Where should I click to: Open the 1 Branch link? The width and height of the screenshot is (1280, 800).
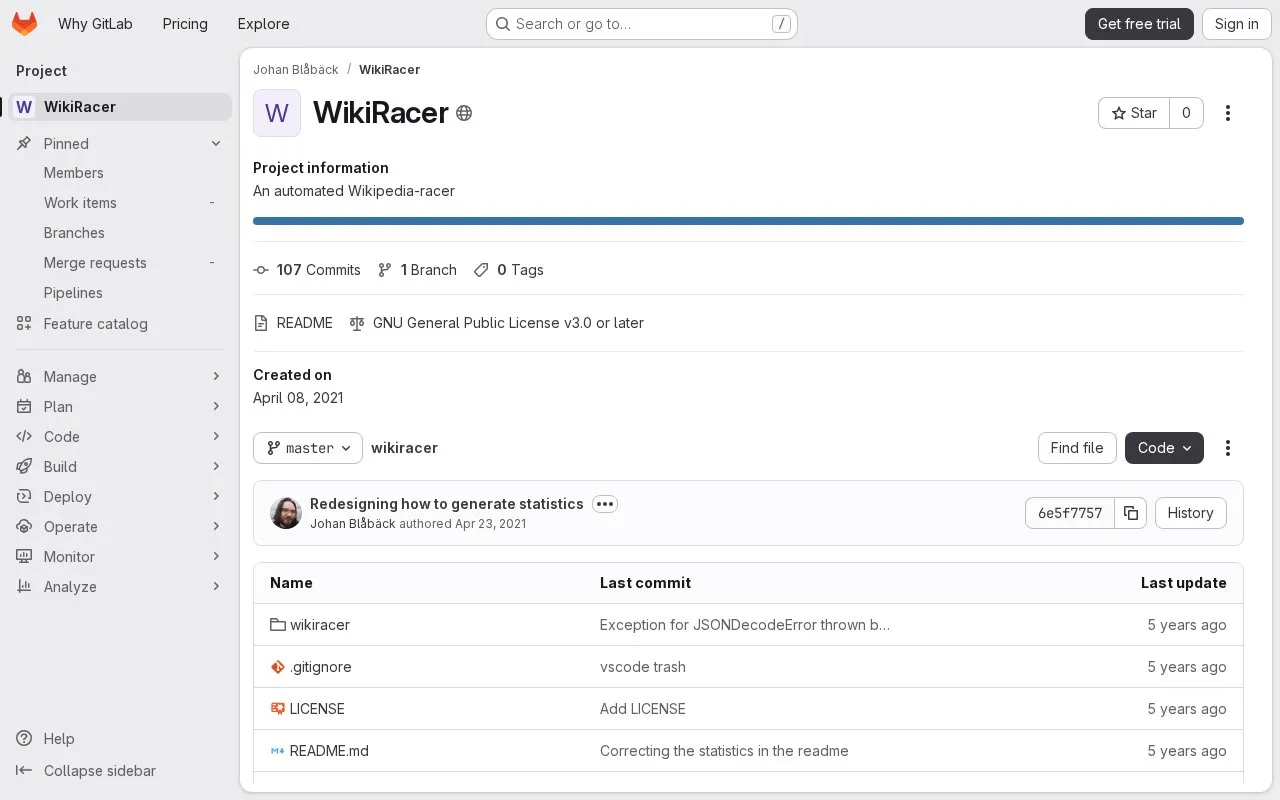pos(417,270)
